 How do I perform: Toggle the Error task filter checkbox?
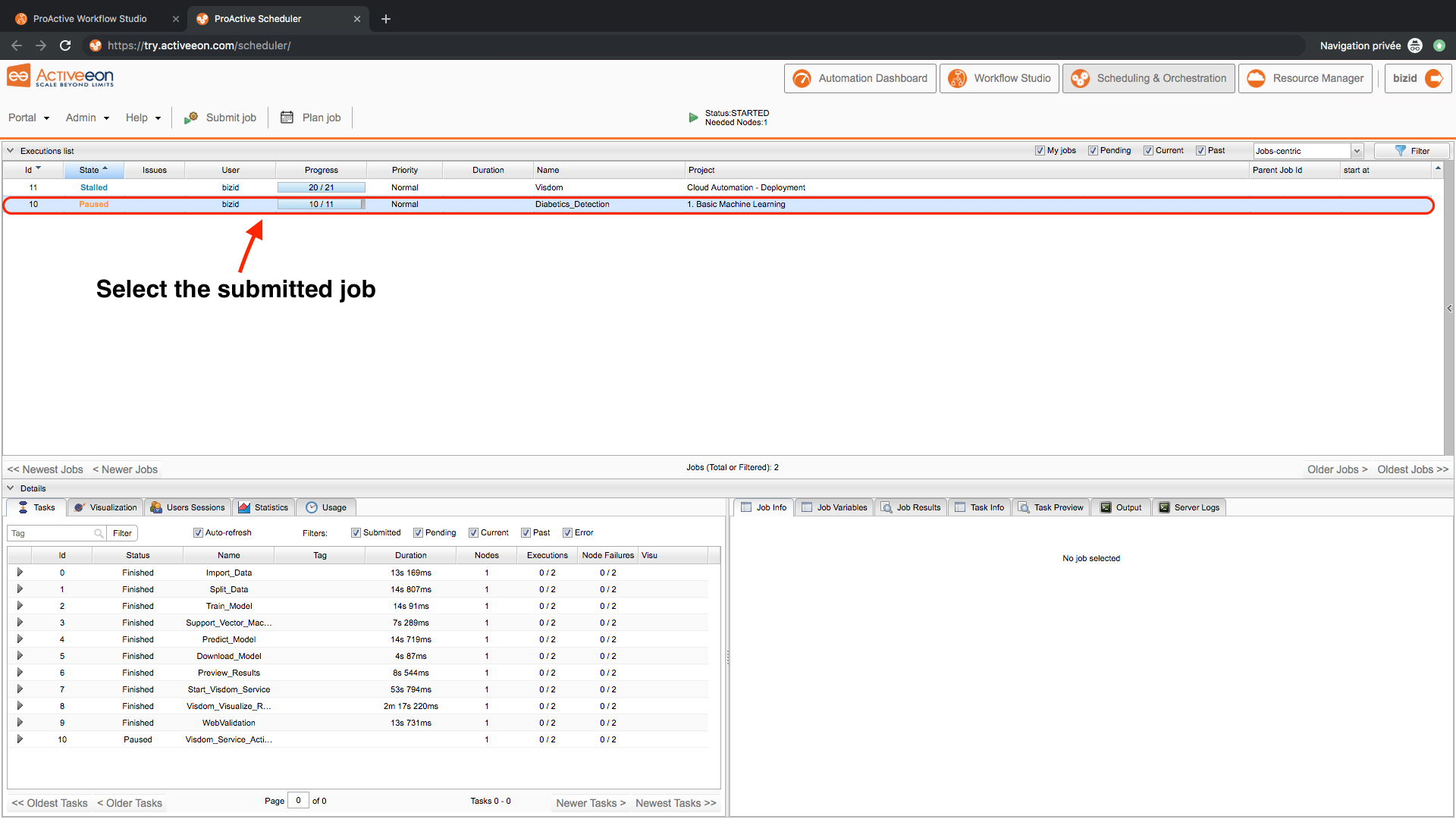[567, 532]
